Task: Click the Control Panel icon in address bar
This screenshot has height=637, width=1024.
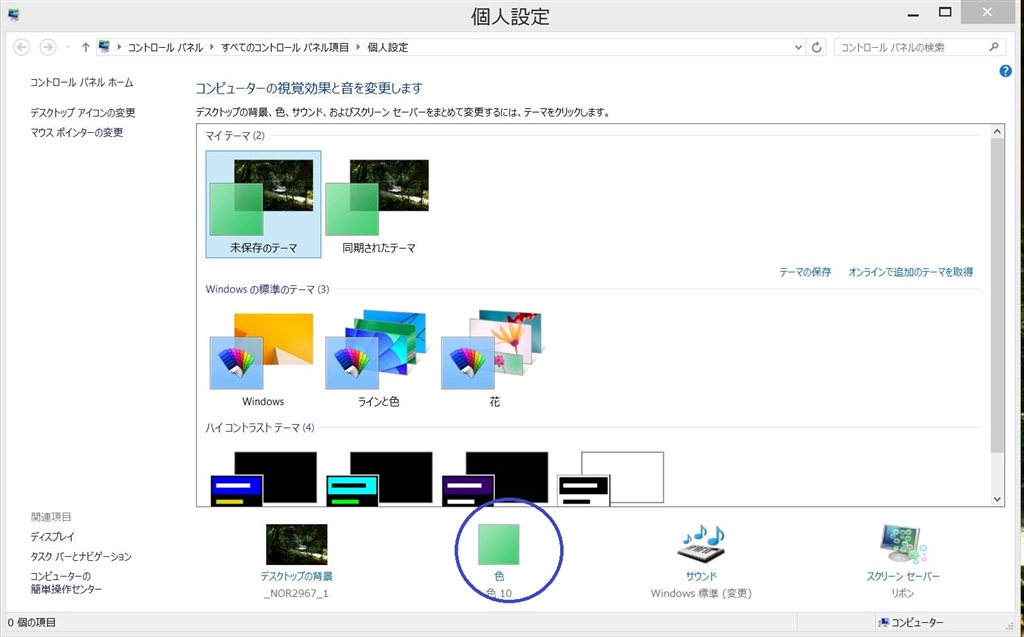Action: point(104,47)
